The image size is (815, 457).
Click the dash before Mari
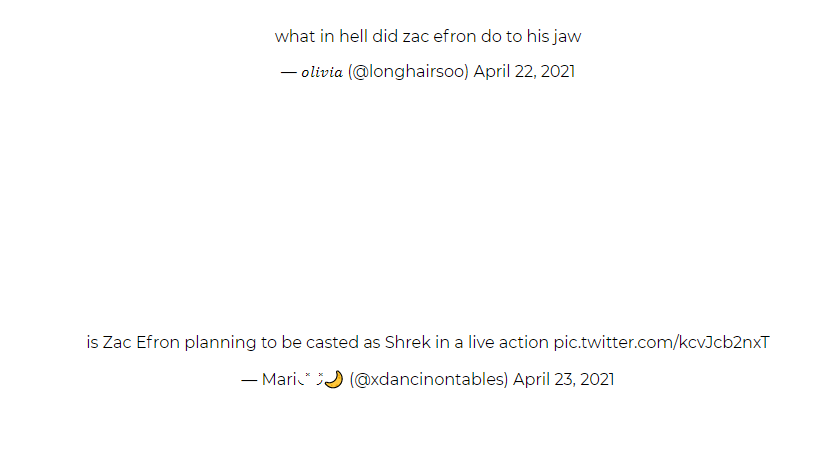(249, 380)
